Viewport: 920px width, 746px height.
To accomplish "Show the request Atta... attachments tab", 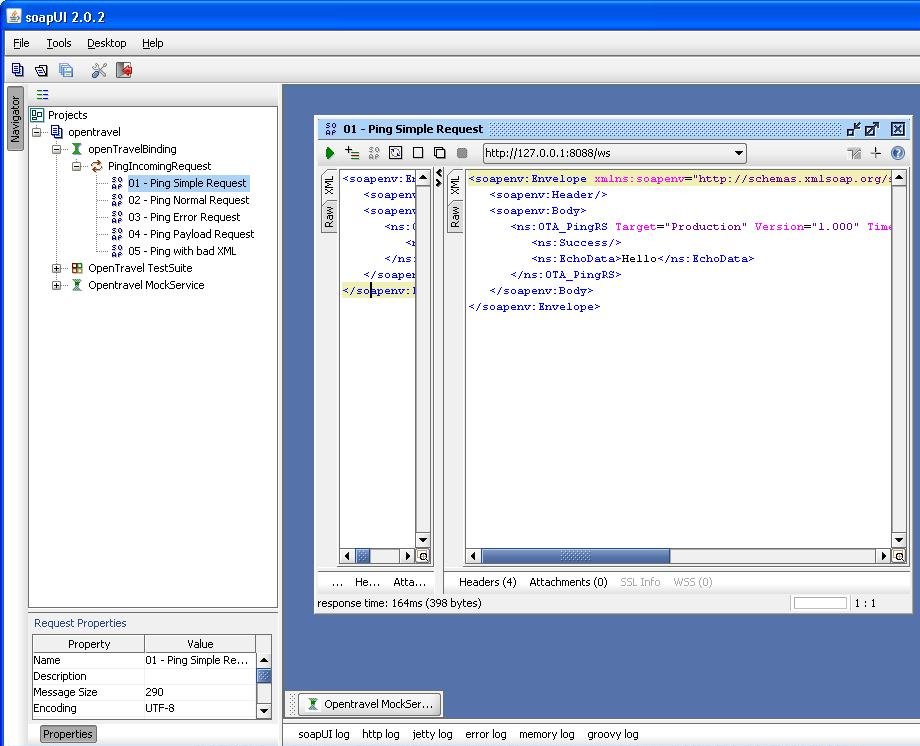I will pyautogui.click(x=410, y=582).
